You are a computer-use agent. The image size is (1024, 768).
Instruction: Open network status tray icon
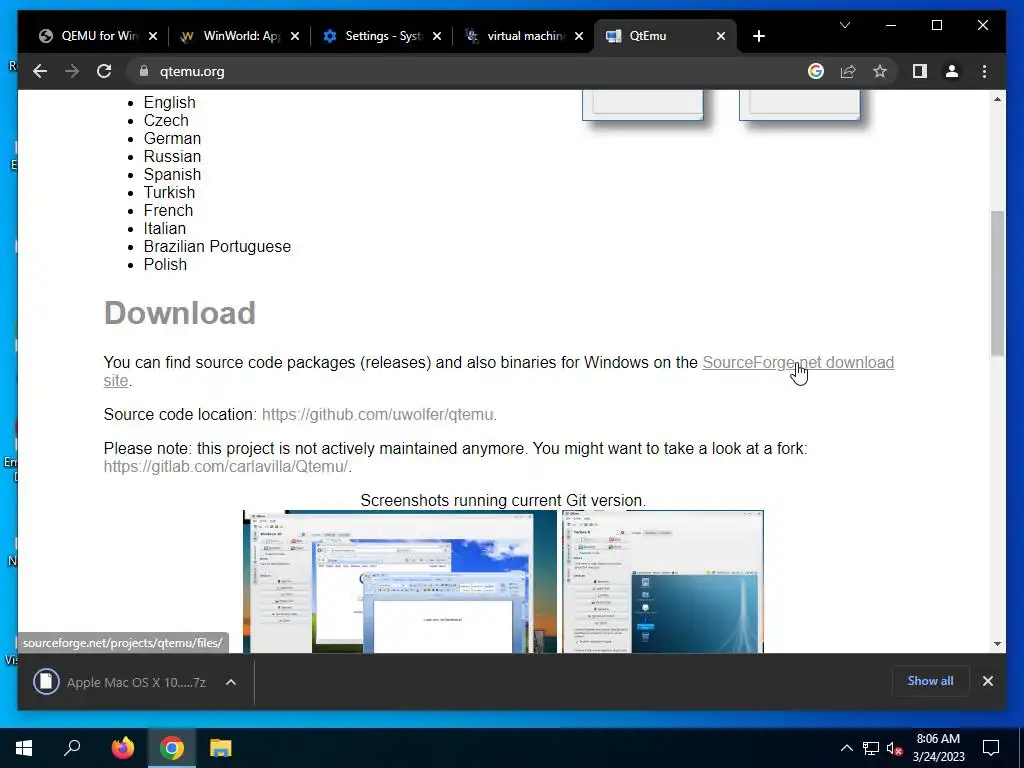point(871,748)
